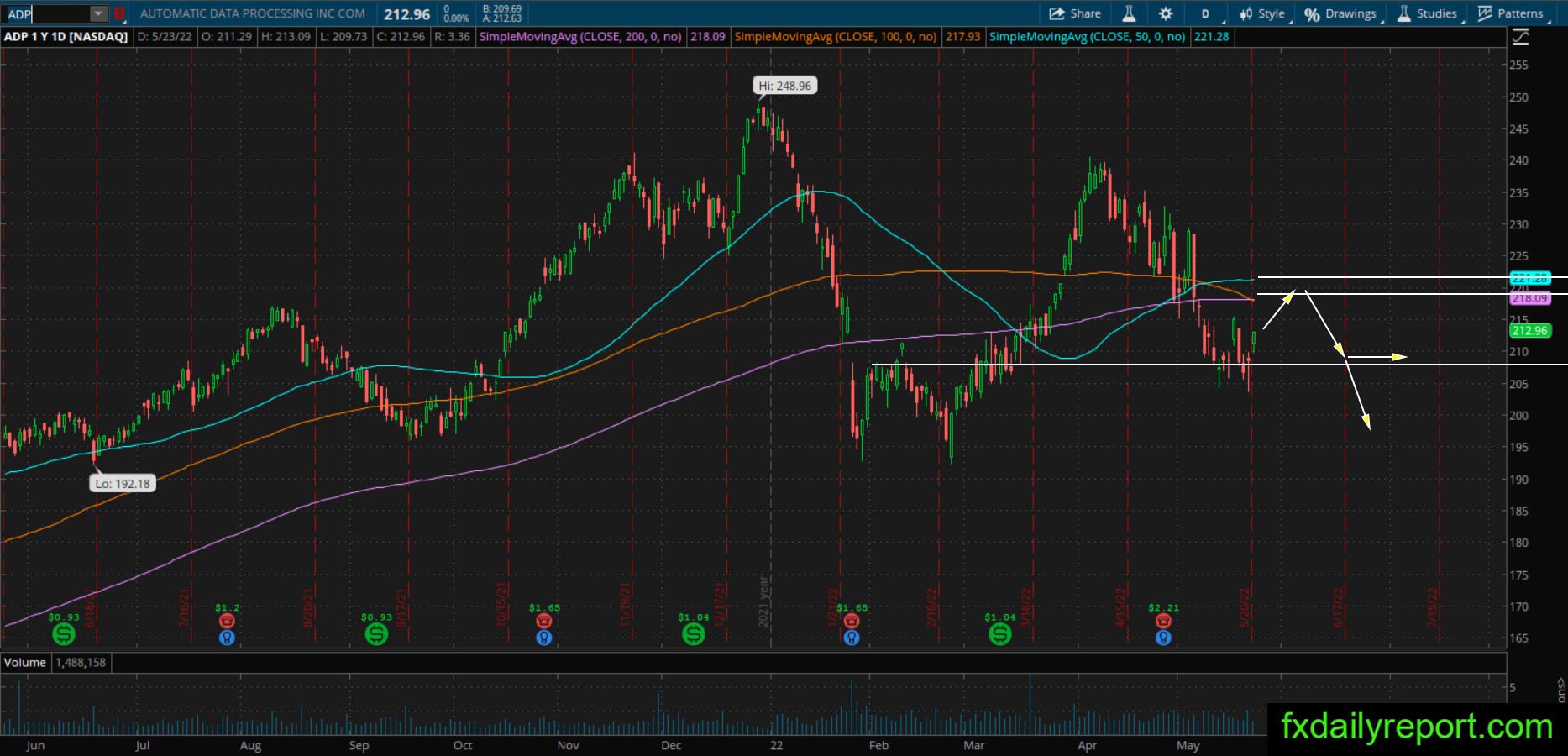This screenshot has height=756, width=1568.
Task: Click the R: 3.36 range readout
Action: pos(452,37)
